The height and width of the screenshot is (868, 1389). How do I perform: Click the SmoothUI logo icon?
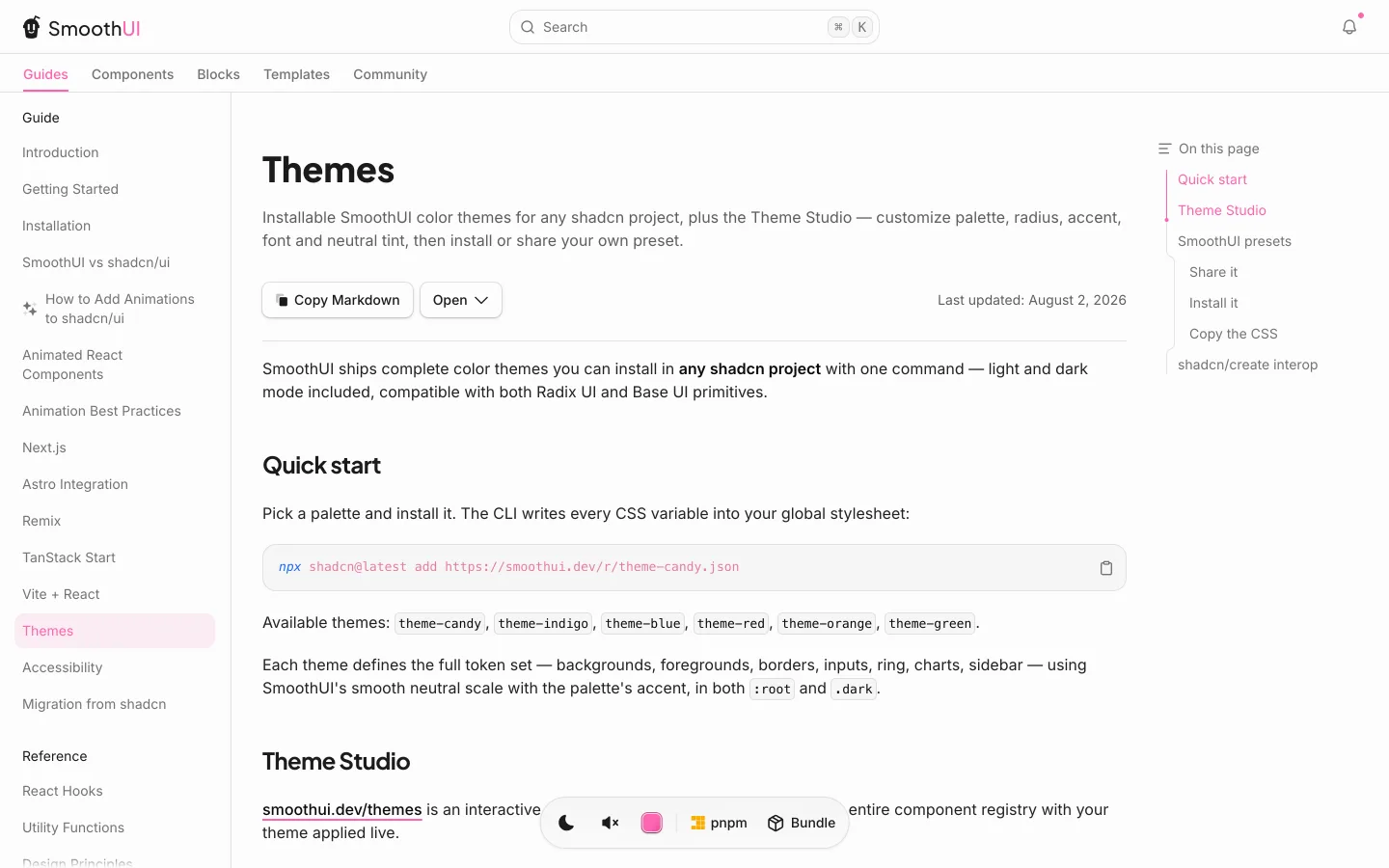[32, 27]
